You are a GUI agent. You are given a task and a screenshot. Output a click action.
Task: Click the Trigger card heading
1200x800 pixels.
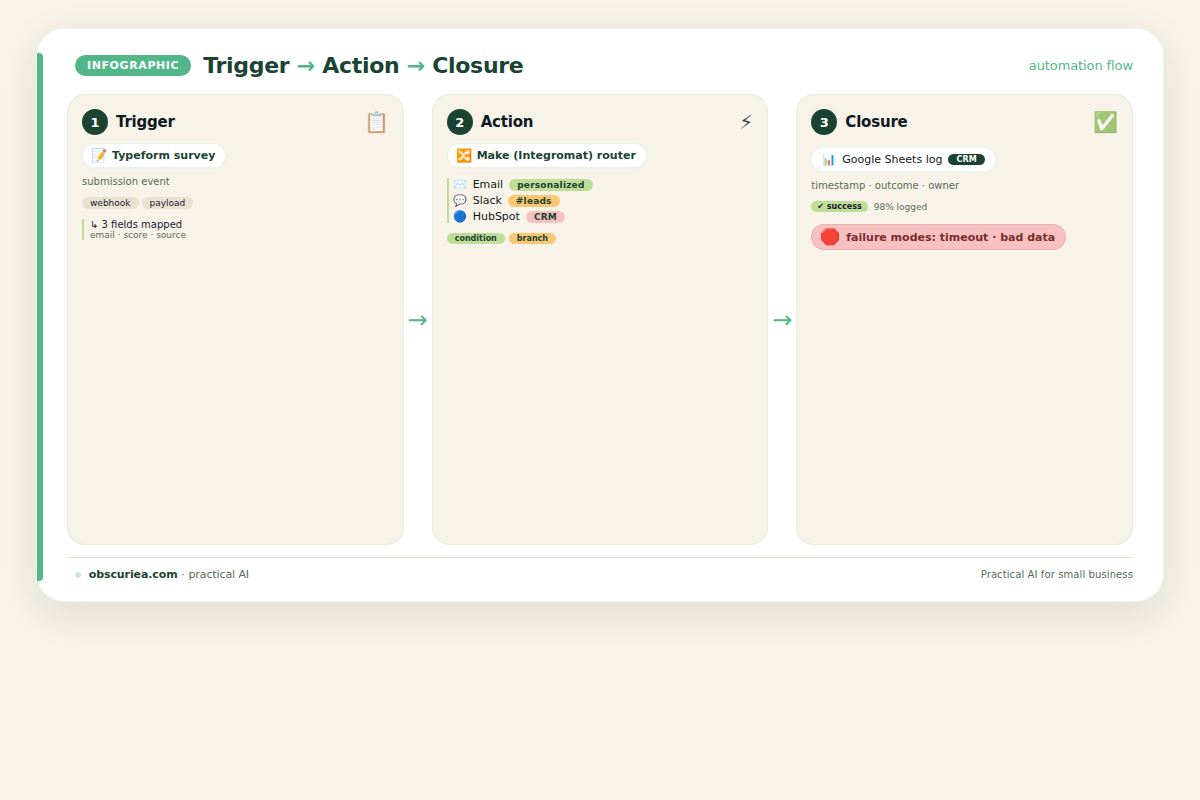pos(145,122)
